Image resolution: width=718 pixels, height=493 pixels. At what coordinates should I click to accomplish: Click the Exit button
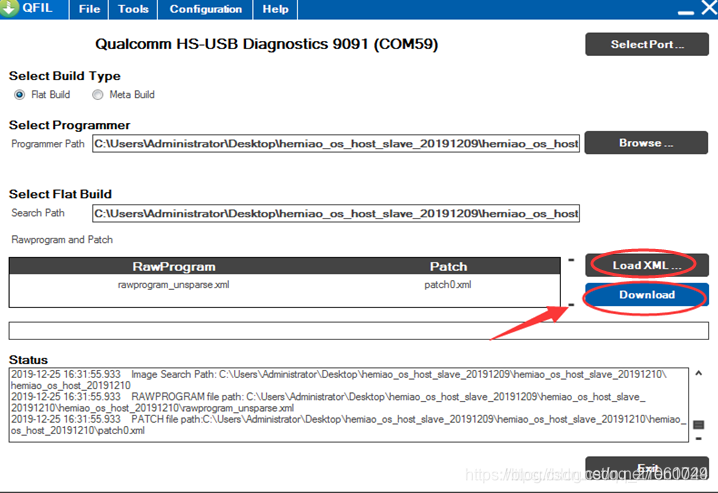(647, 468)
